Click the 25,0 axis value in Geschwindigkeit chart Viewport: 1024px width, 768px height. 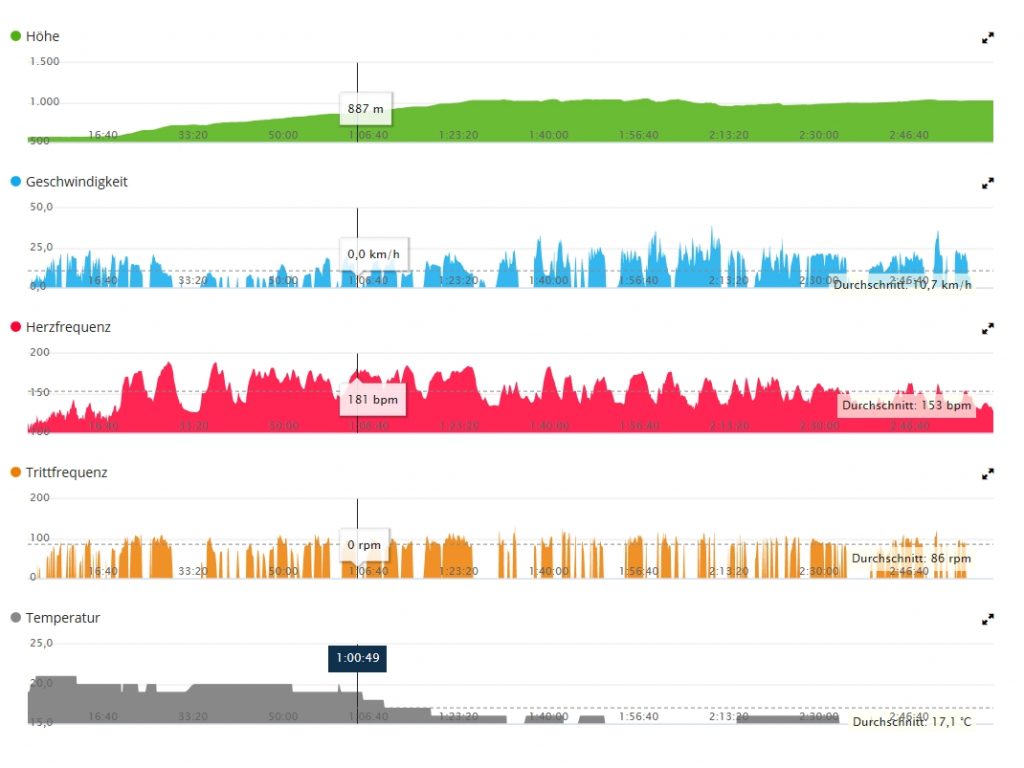41,248
